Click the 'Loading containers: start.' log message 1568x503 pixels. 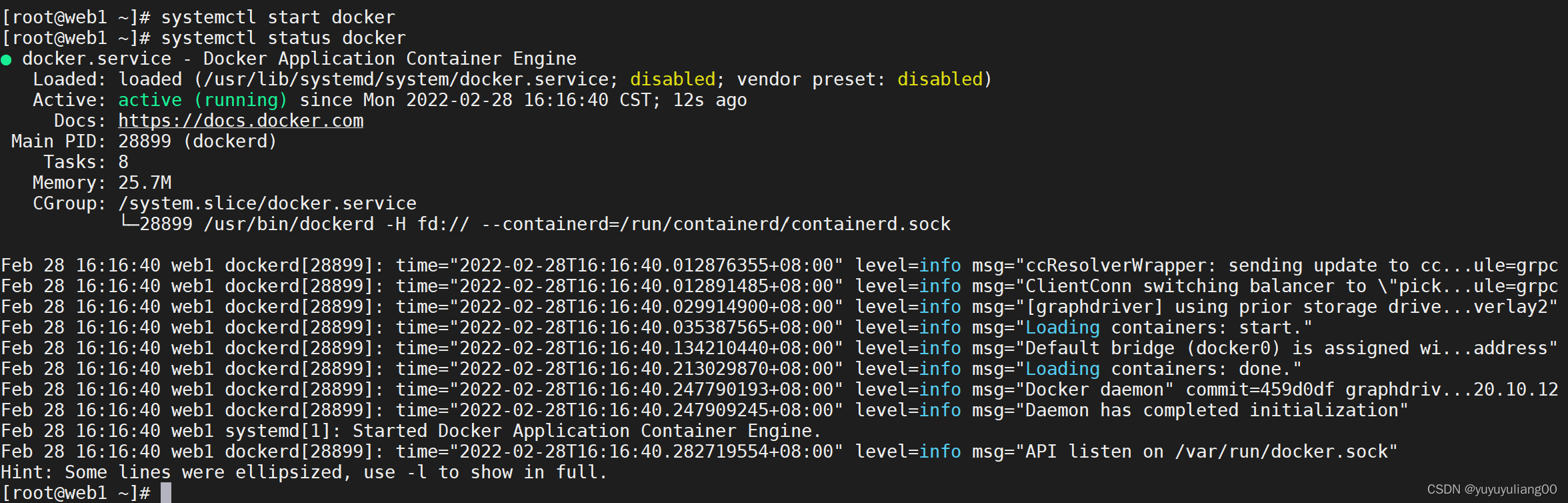click(1142, 328)
